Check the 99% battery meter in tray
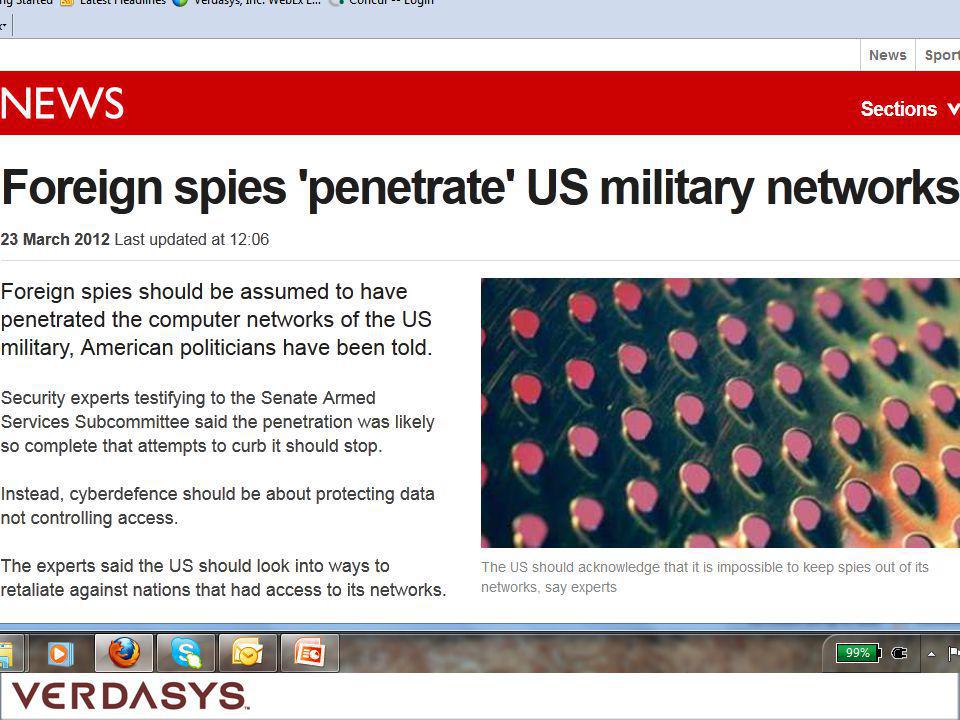Screen dimensions: 960x720 click(858, 653)
